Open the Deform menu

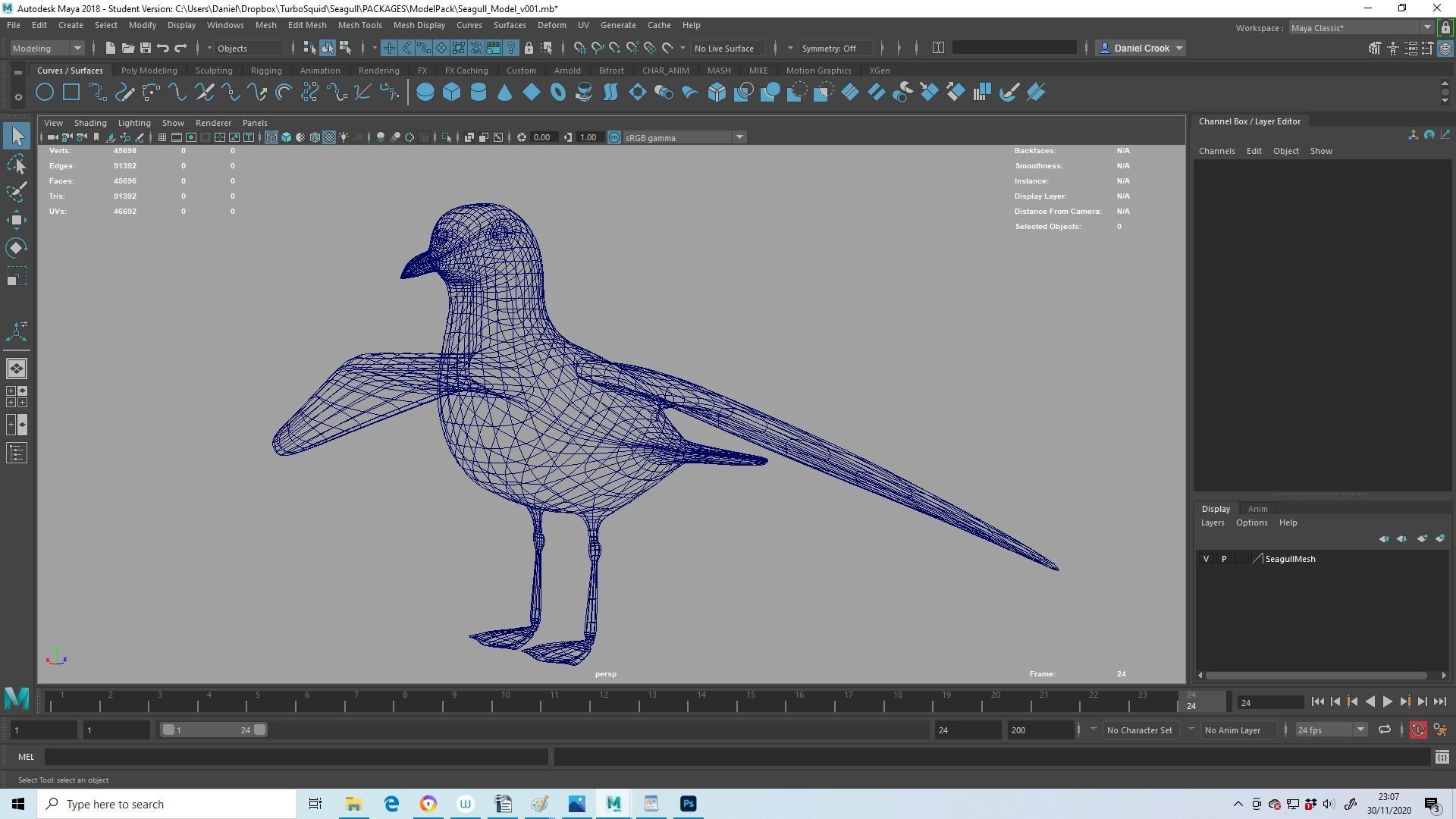551,25
